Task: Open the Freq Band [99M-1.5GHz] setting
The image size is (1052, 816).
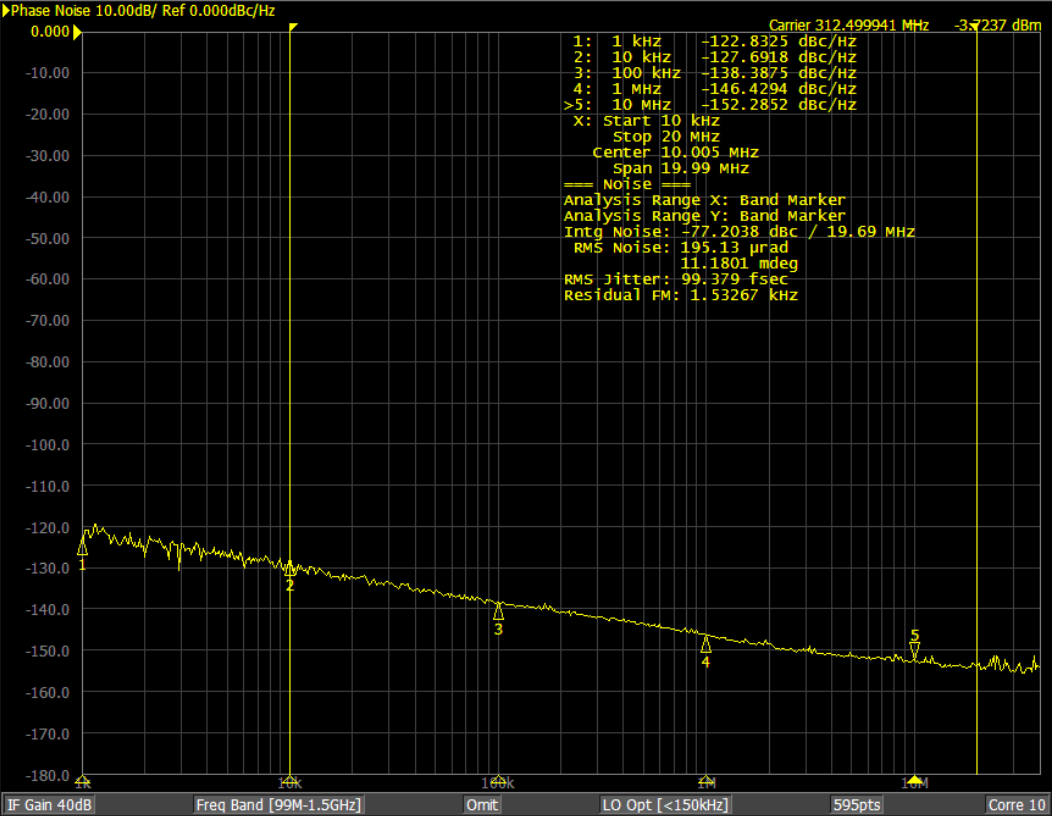Action: [278, 805]
